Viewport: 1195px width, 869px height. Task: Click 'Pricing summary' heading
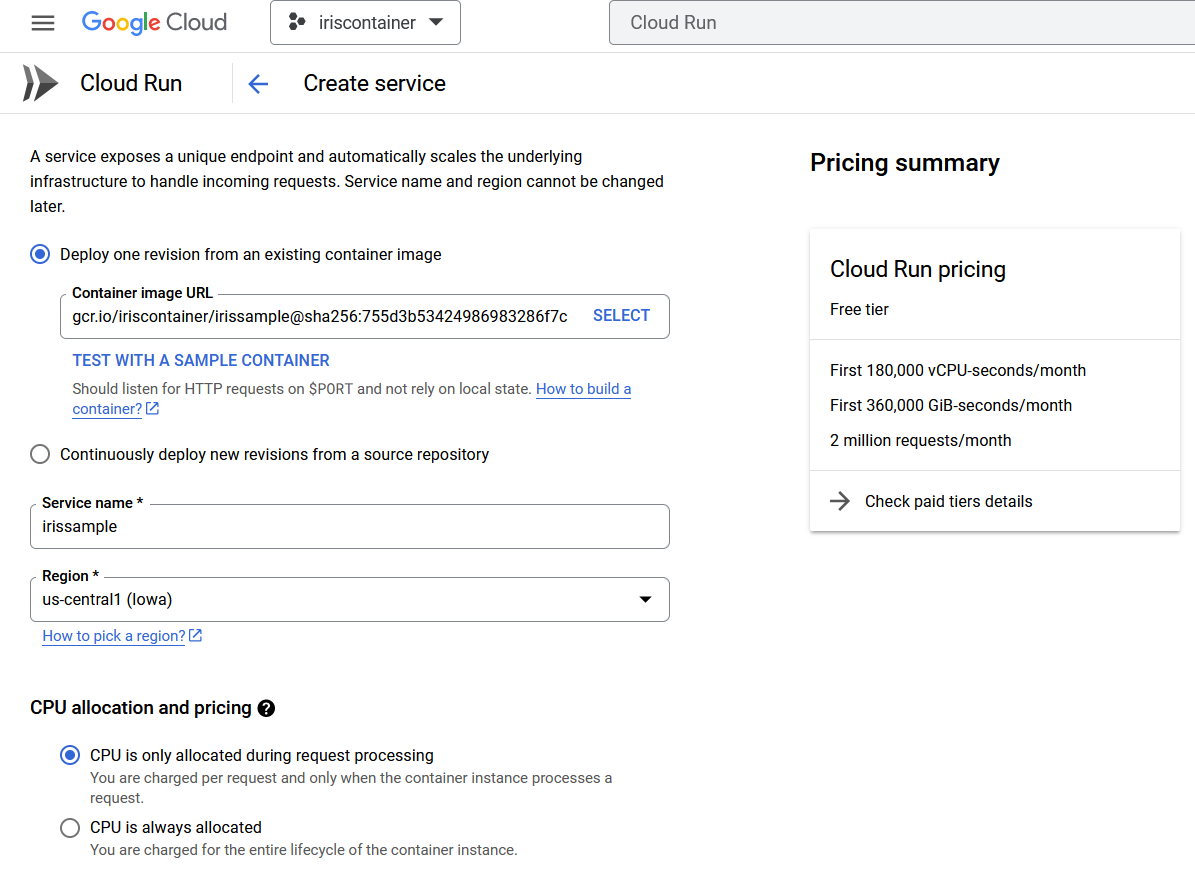pos(905,162)
